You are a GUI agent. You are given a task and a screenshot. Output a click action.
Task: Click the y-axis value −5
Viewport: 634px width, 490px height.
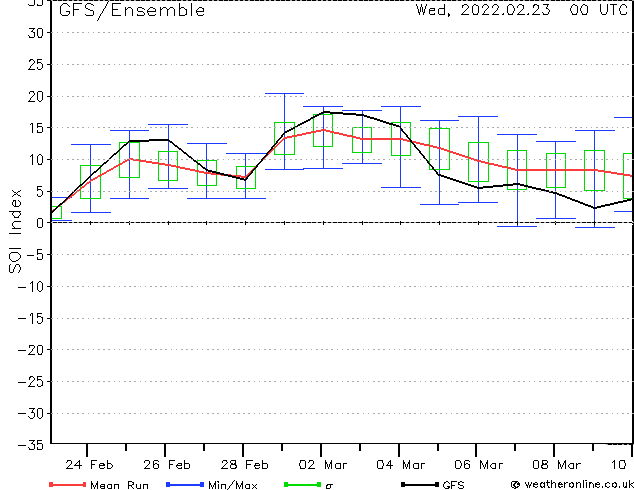pos(35,255)
